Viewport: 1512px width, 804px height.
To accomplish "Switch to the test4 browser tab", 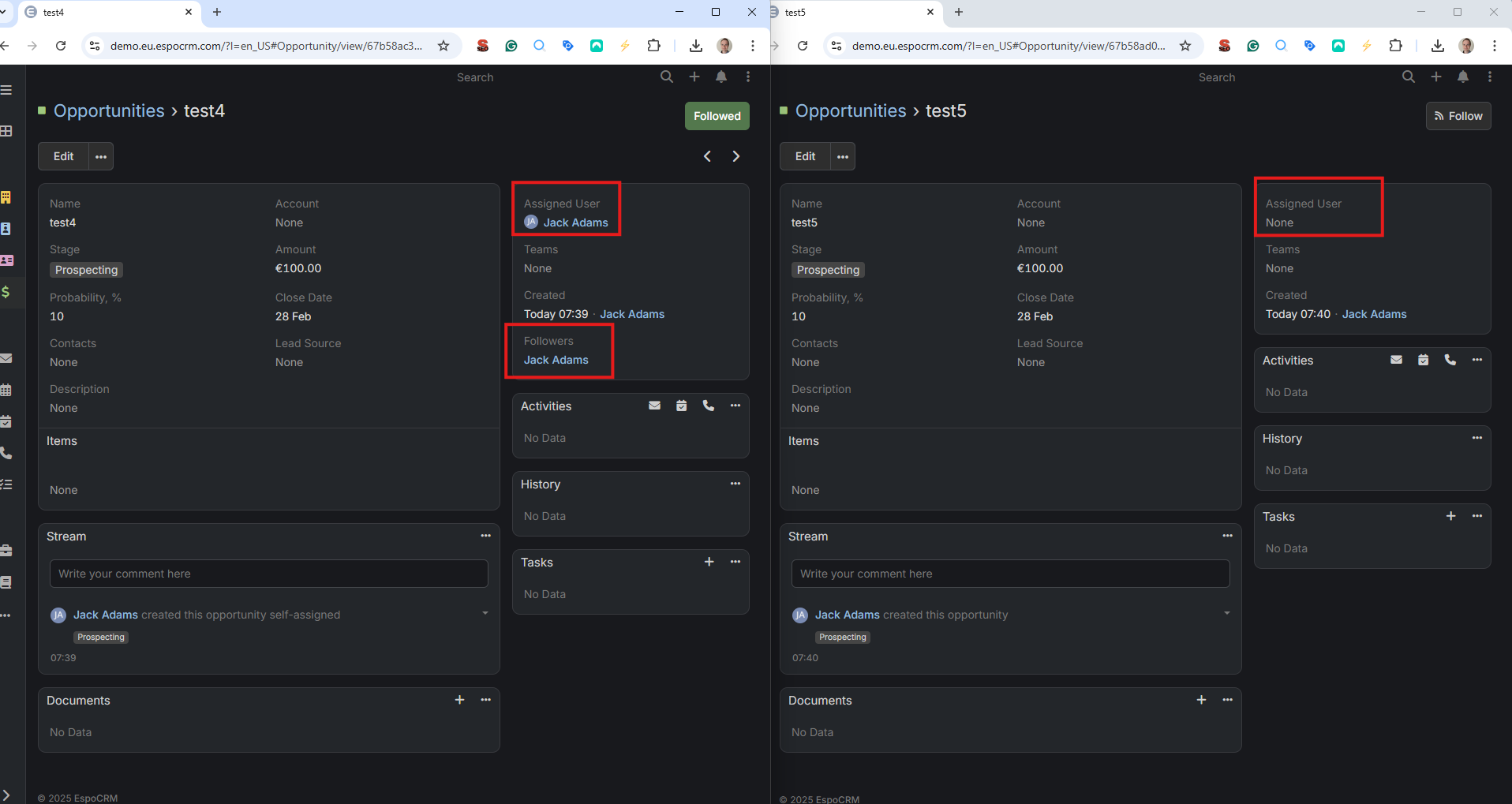I will click(x=103, y=12).
